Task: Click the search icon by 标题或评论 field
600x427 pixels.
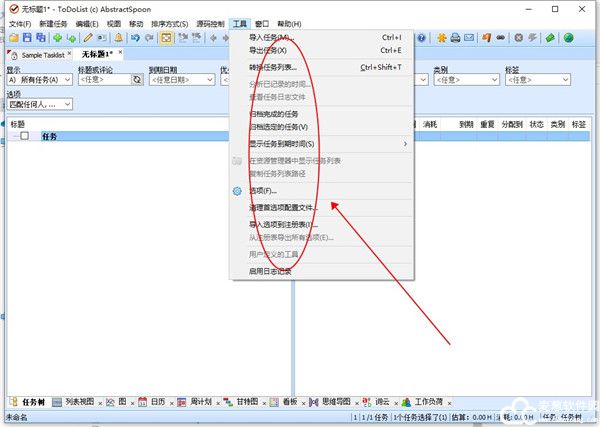Action: [138, 80]
